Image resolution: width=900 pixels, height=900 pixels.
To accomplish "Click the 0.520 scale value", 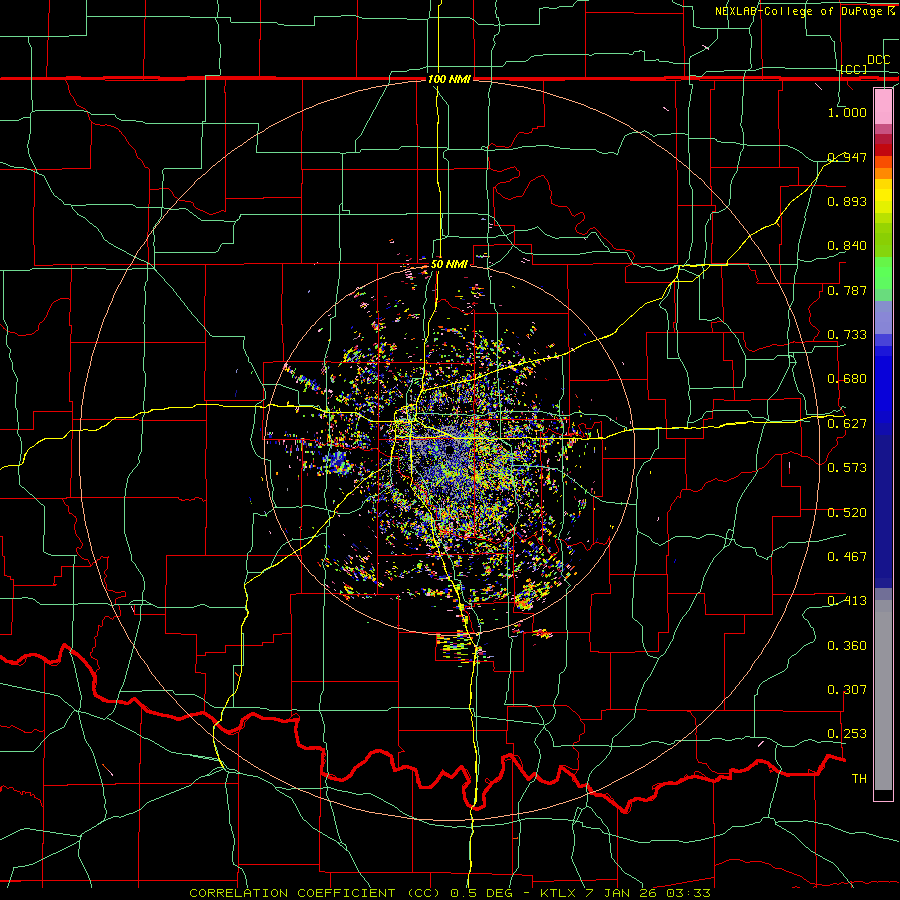I will pos(847,513).
